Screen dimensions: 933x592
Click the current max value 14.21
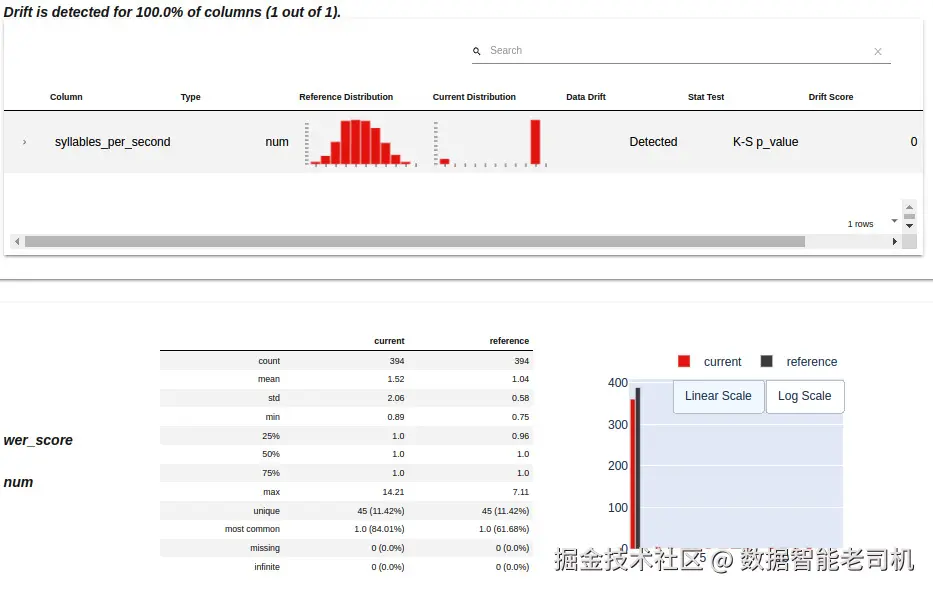tap(393, 492)
